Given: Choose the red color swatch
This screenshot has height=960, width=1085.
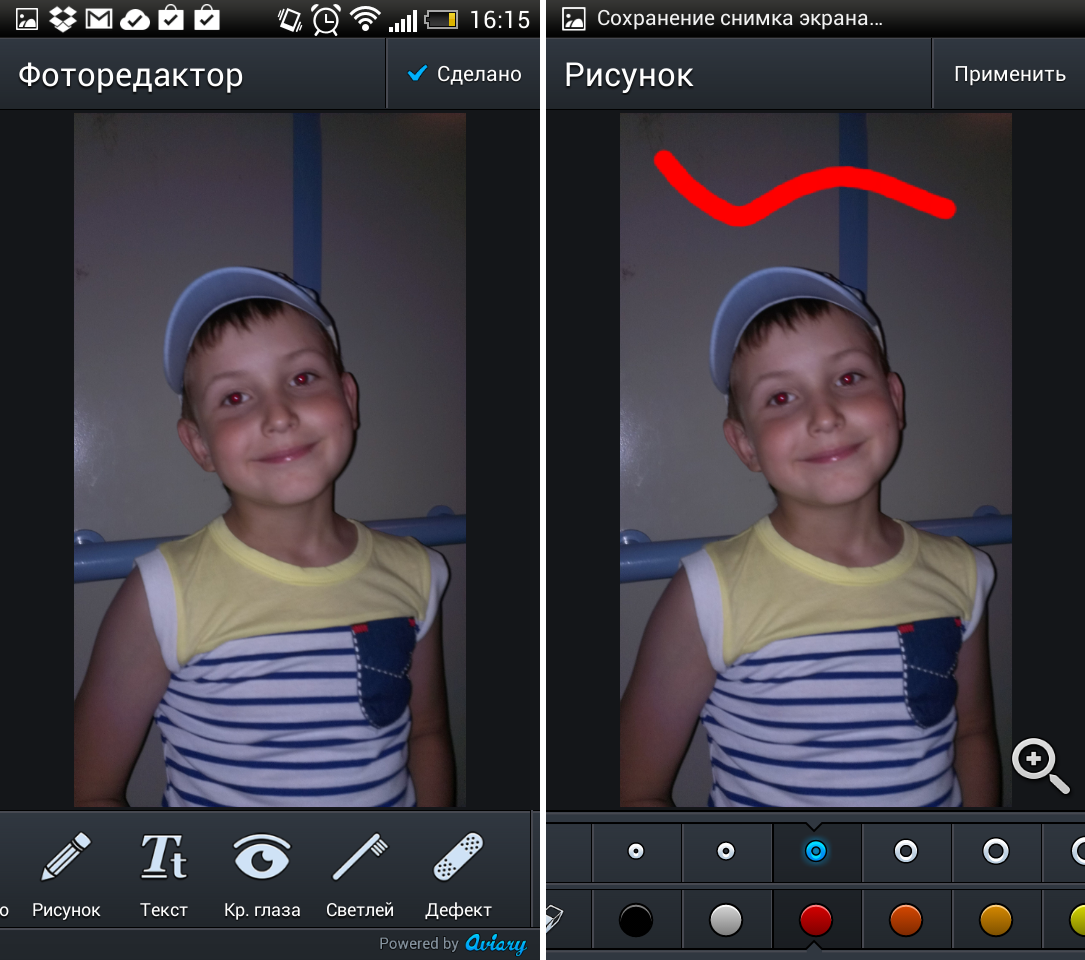Looking at the screenshot, I should click(x=816, y=920).
